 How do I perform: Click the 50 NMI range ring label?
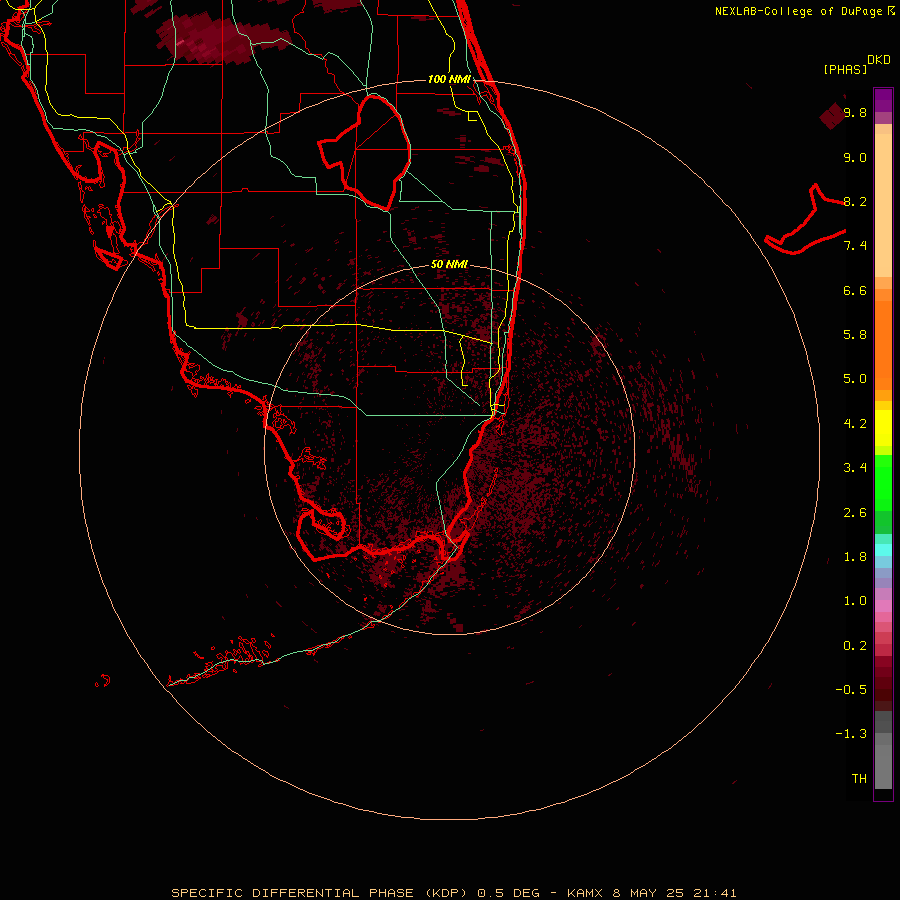449,264
